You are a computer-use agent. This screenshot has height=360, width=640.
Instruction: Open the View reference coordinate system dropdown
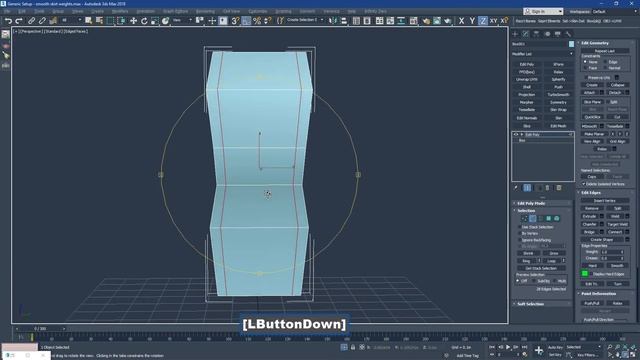tap(182, 20)
